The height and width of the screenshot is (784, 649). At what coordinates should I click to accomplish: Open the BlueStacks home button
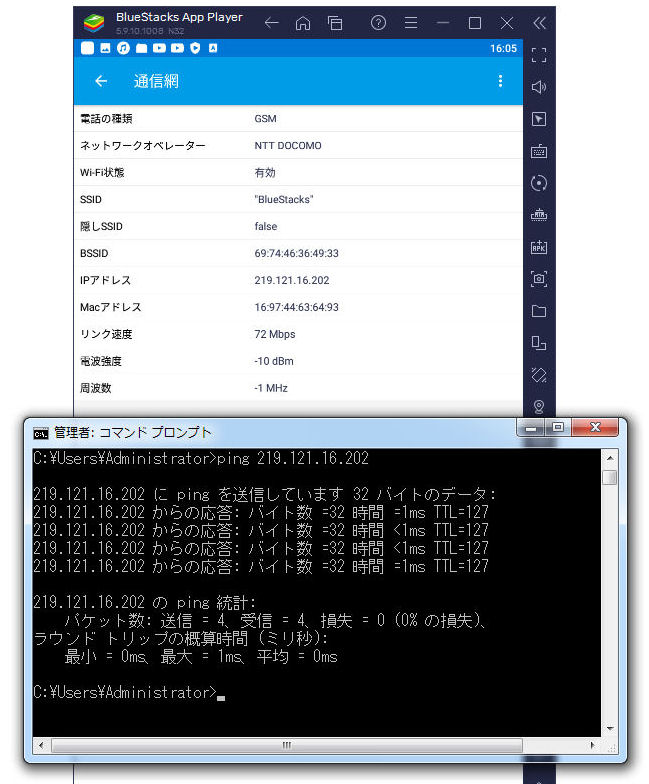point(303,23)
